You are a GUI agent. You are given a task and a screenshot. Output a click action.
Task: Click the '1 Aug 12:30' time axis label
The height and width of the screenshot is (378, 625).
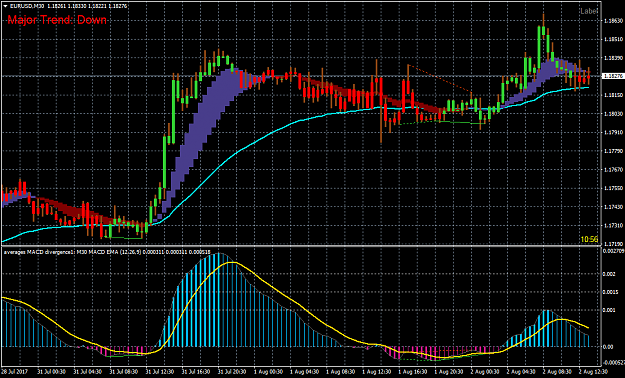(376, 371)
